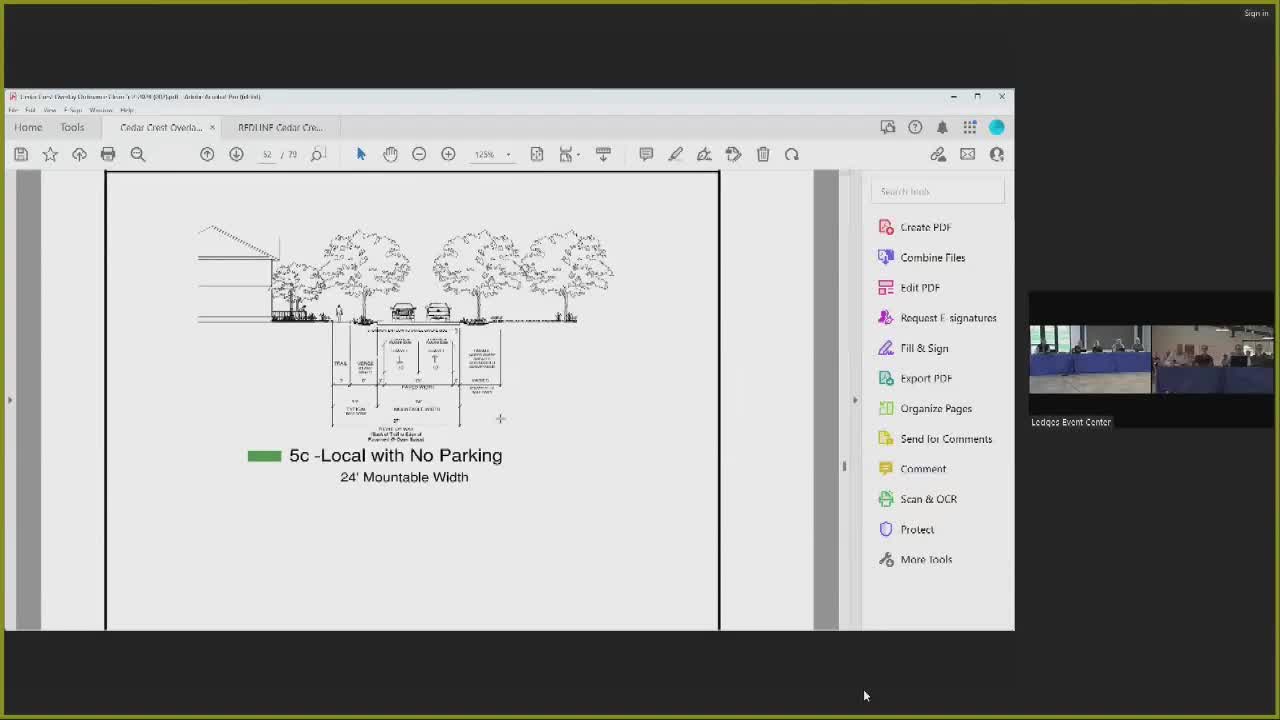Click the zoom in plus button

(448, 154)
